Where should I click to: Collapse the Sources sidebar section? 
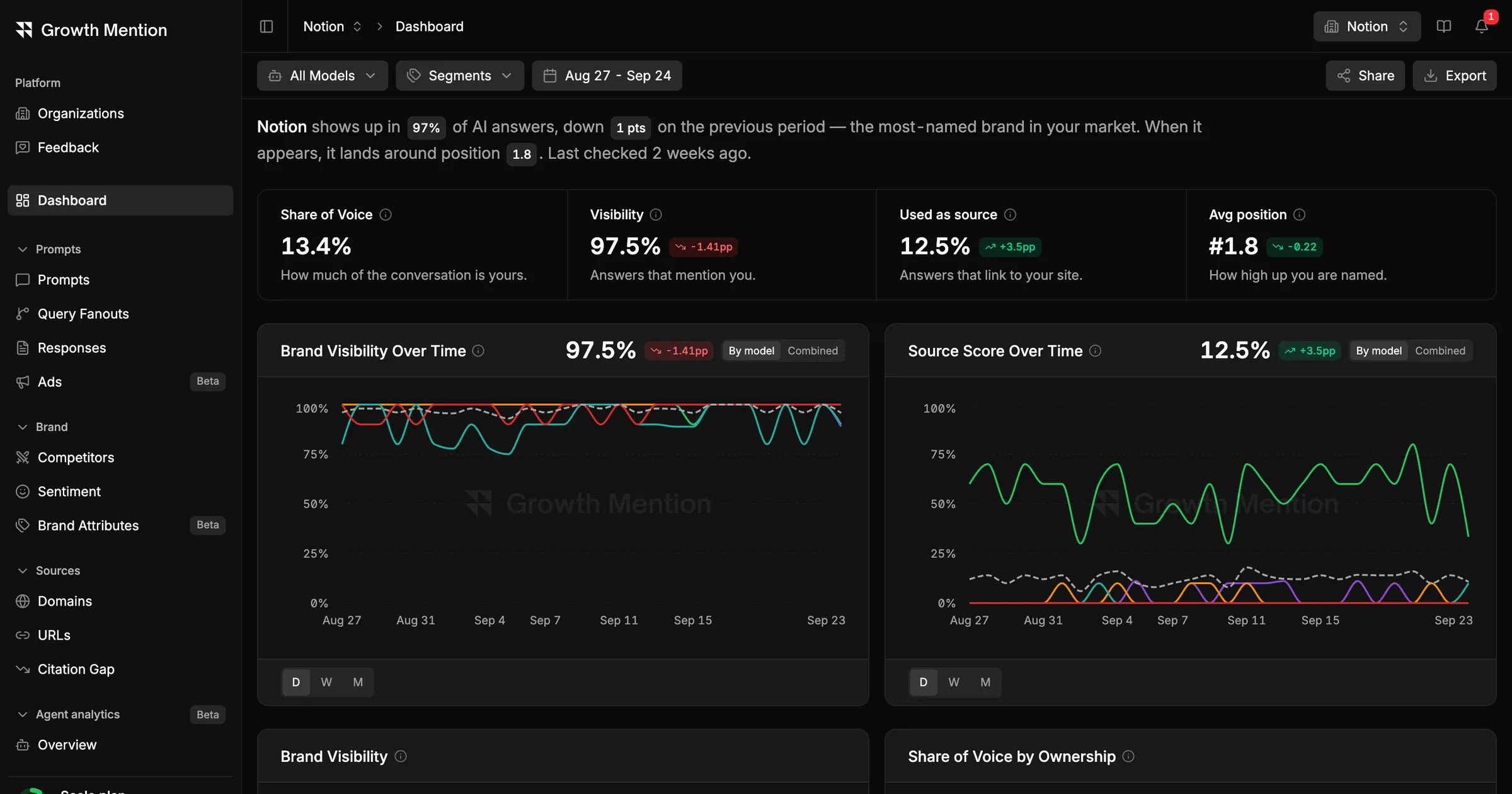point(49,571)
